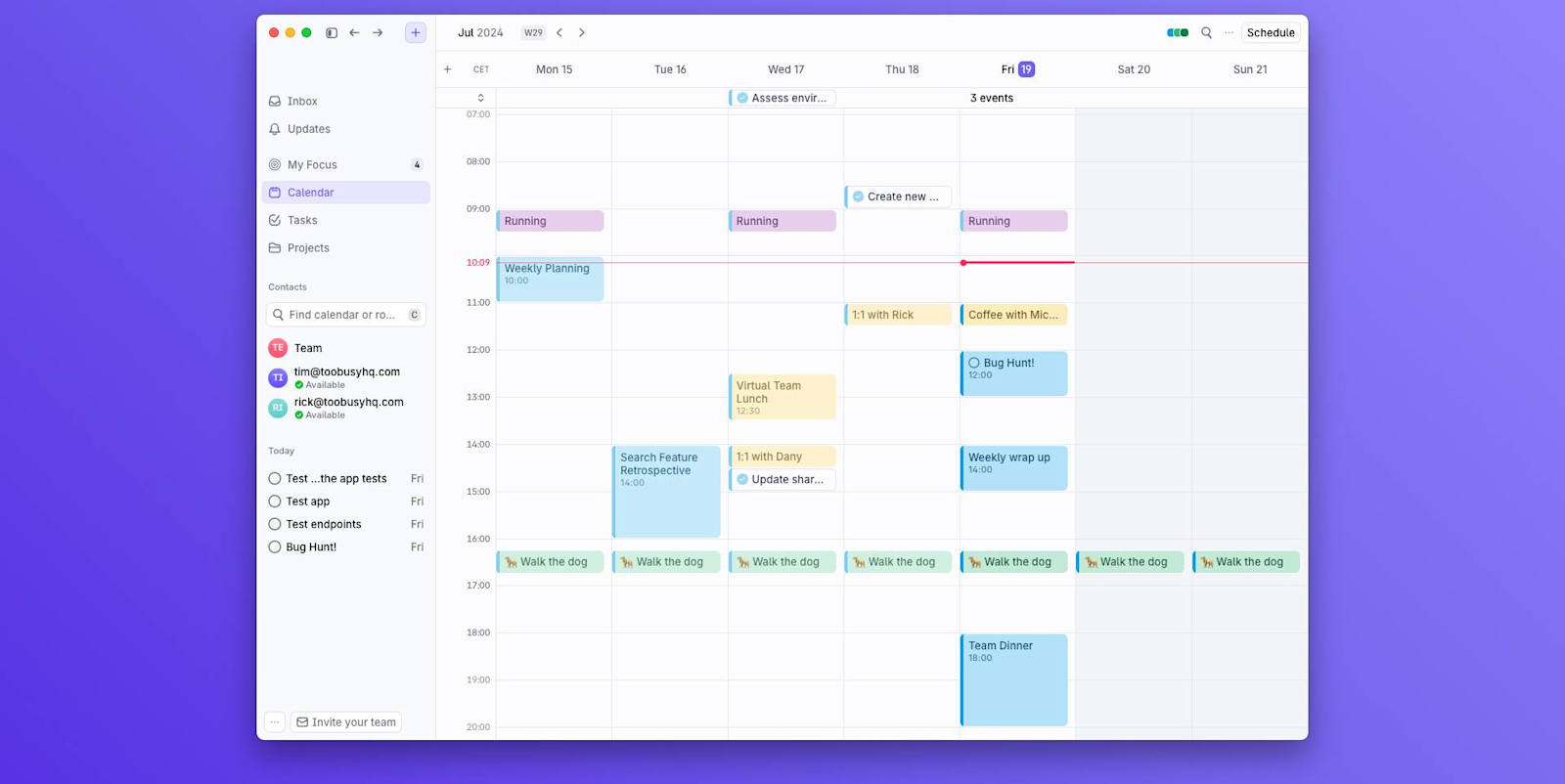Go forward with the right arrow
This screenshot has width=1565, height=784.
pyautogui.click(x=378, y=33)
